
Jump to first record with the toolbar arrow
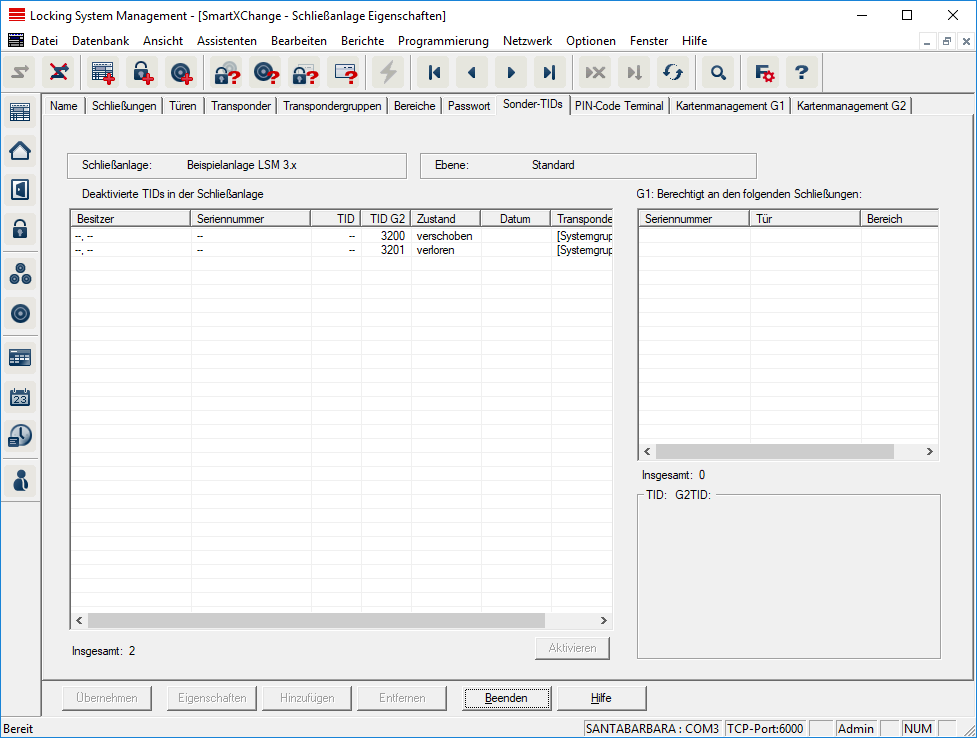tap(434, 72)
